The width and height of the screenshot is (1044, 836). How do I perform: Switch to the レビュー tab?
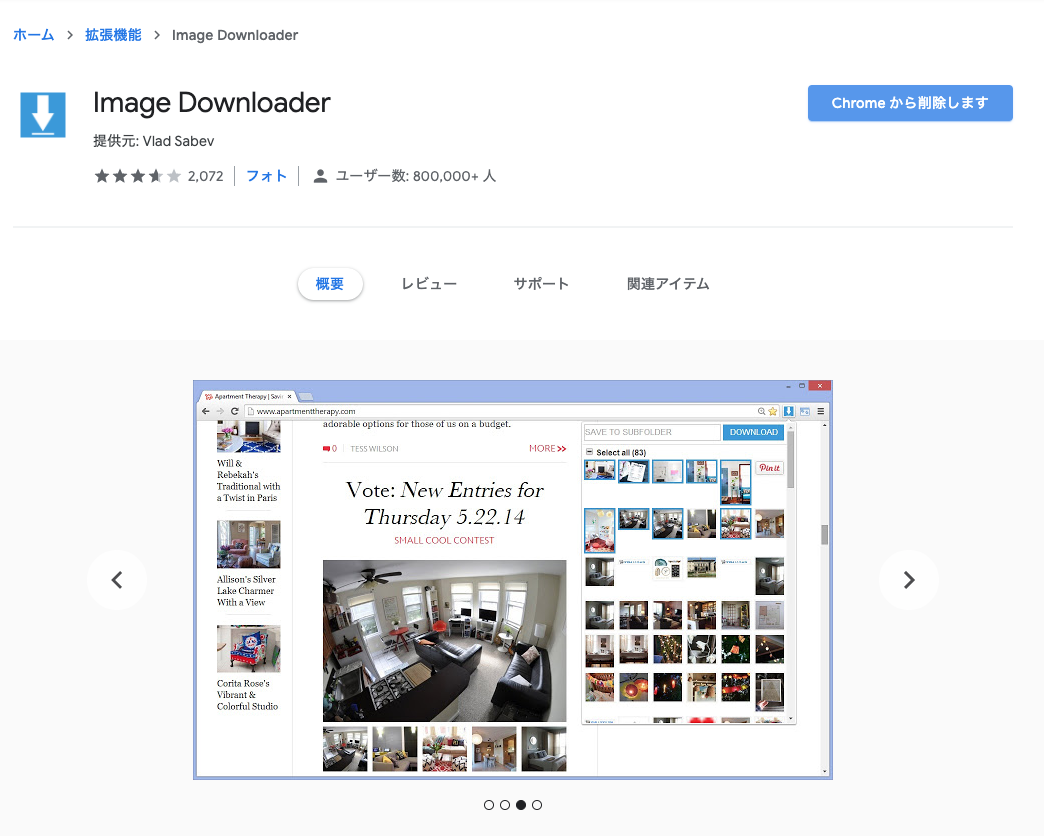[x=429, y=284]
